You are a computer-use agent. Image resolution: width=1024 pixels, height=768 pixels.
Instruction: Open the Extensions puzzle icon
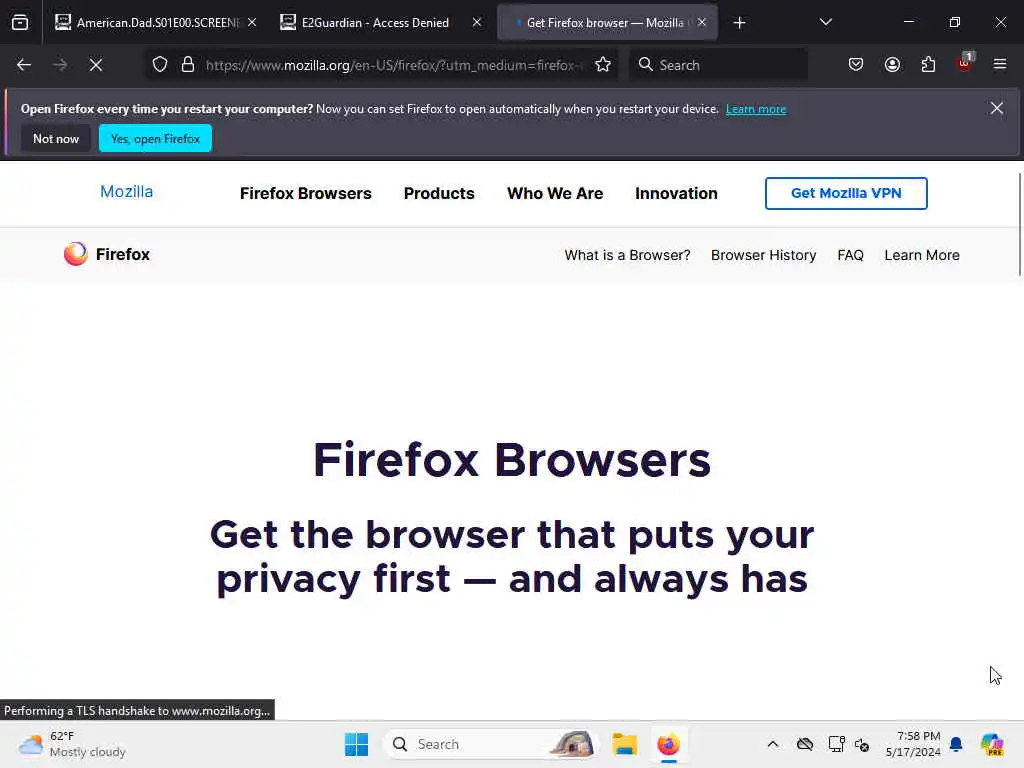pos(928,65)
